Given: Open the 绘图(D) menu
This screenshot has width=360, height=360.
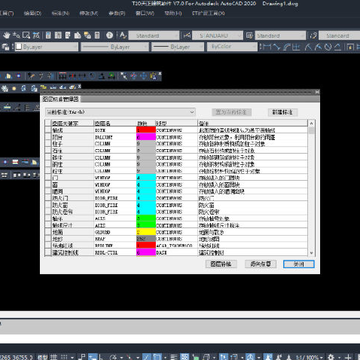Looking at the screenshot, I should [33, 13].
